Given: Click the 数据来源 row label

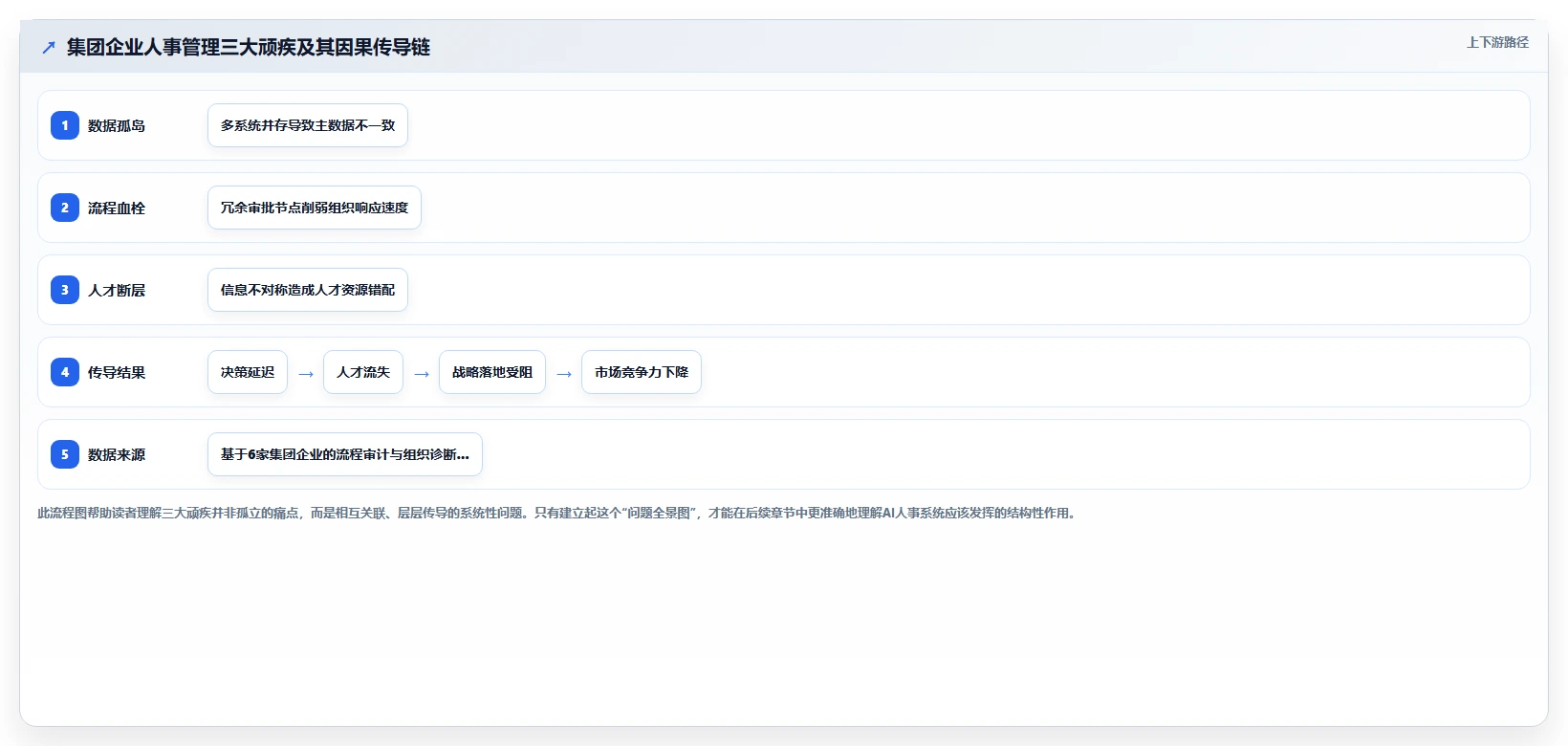Looking at the screenshot, I should click(117, 454).
